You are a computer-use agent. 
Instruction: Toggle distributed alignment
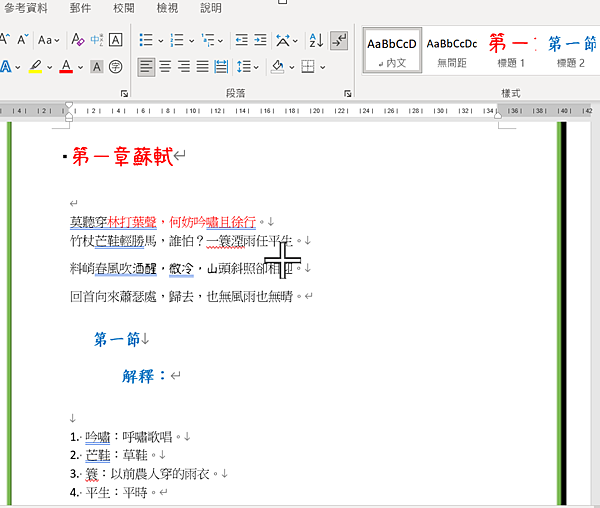point(221,67)
